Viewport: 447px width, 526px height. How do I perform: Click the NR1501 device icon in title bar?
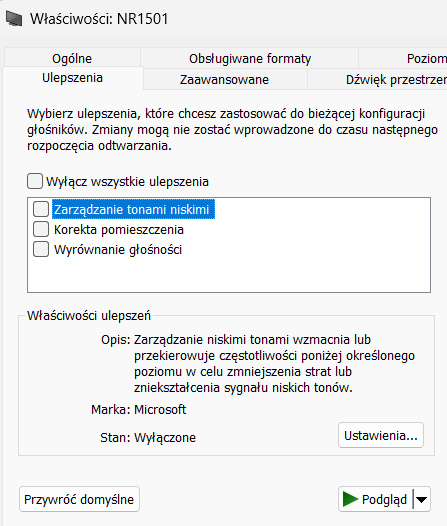coord(14,19)
